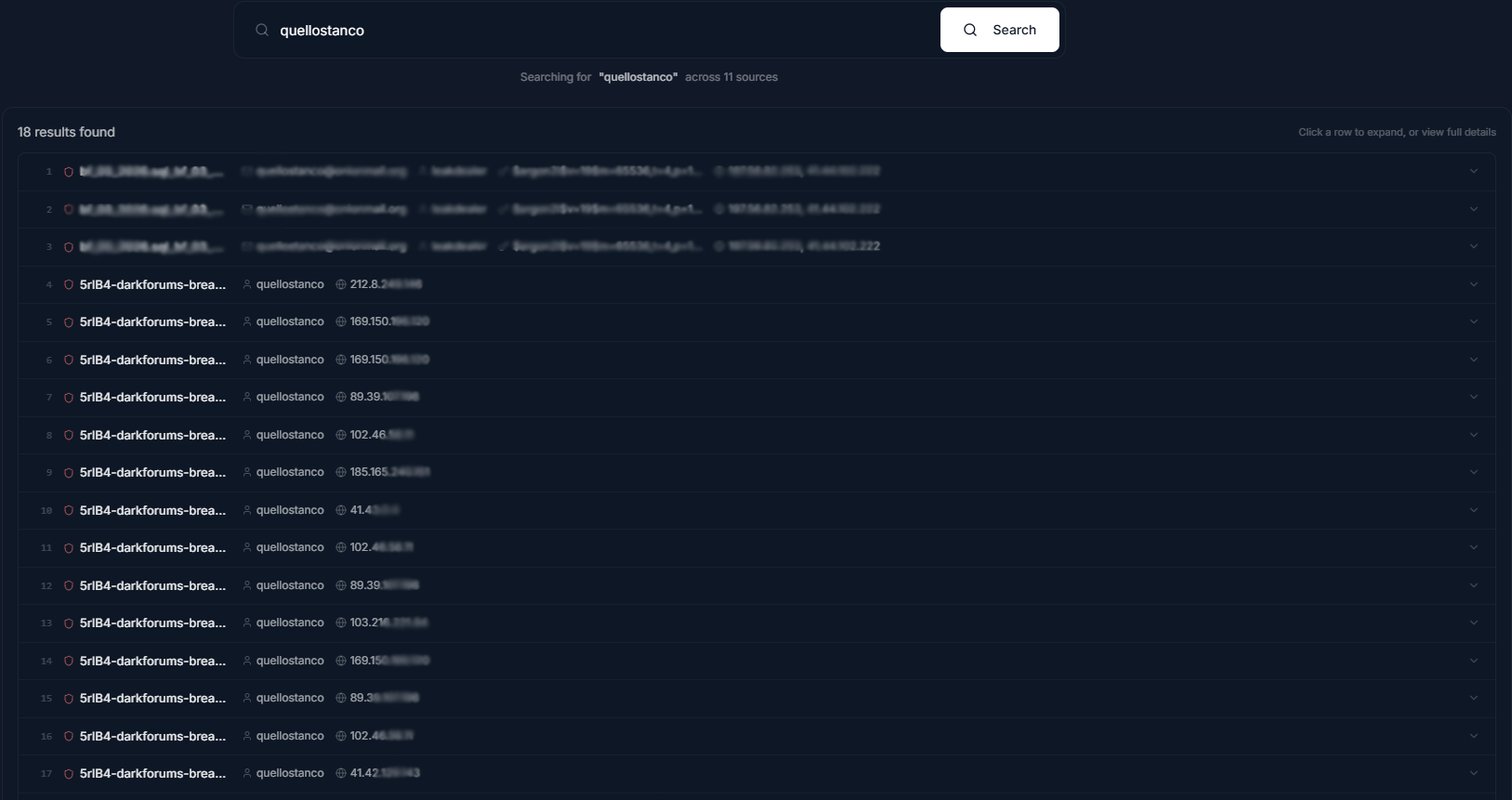Click quellostanco username on row 16
The height and width of the screenshot is (800, 1512).
point(290,736)
